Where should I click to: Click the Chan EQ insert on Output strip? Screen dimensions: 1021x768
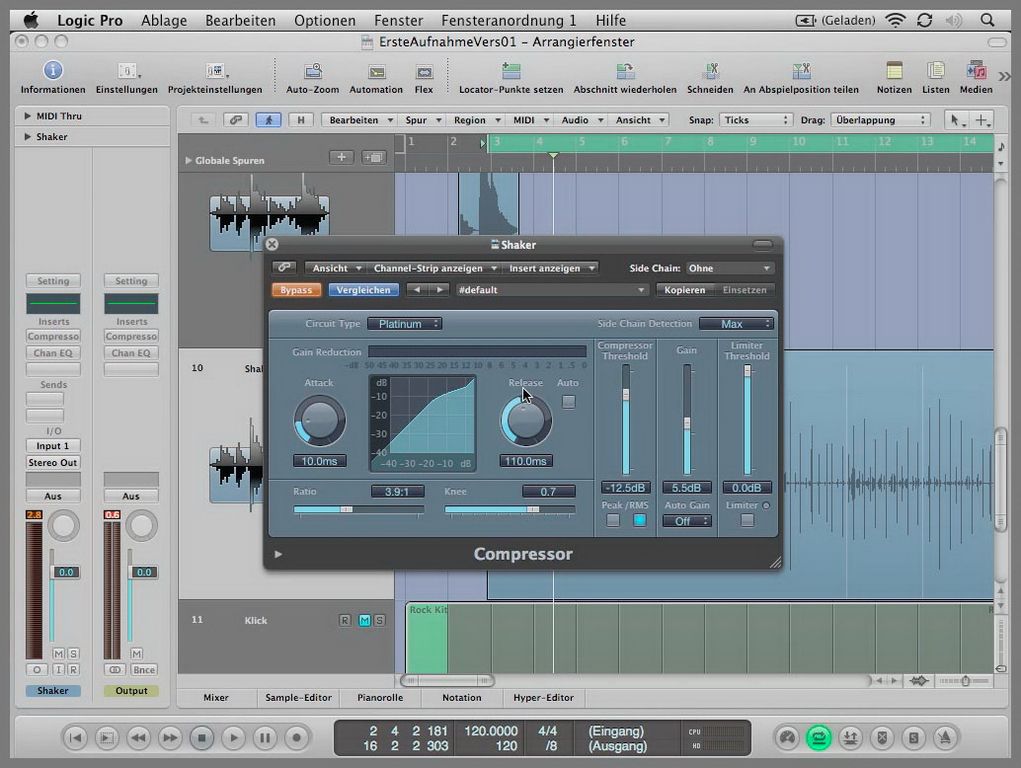point(131,352)
